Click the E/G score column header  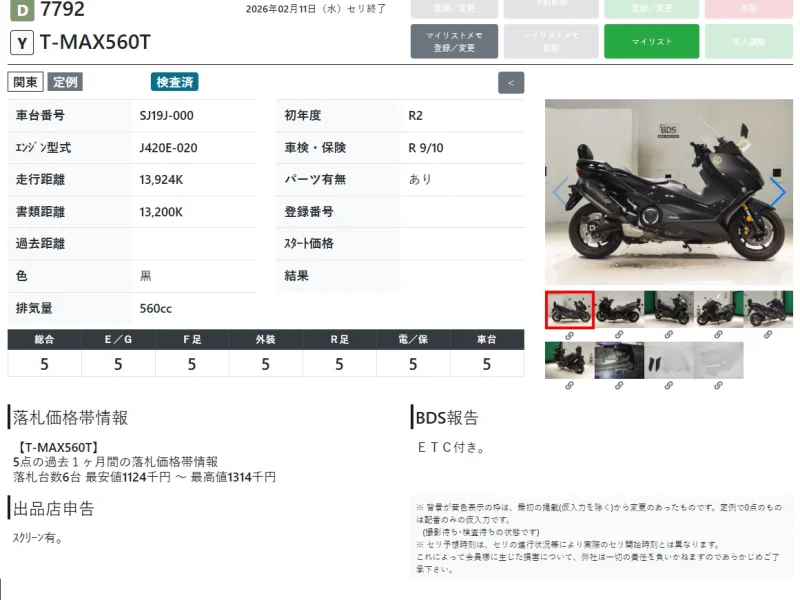[118, 339]
